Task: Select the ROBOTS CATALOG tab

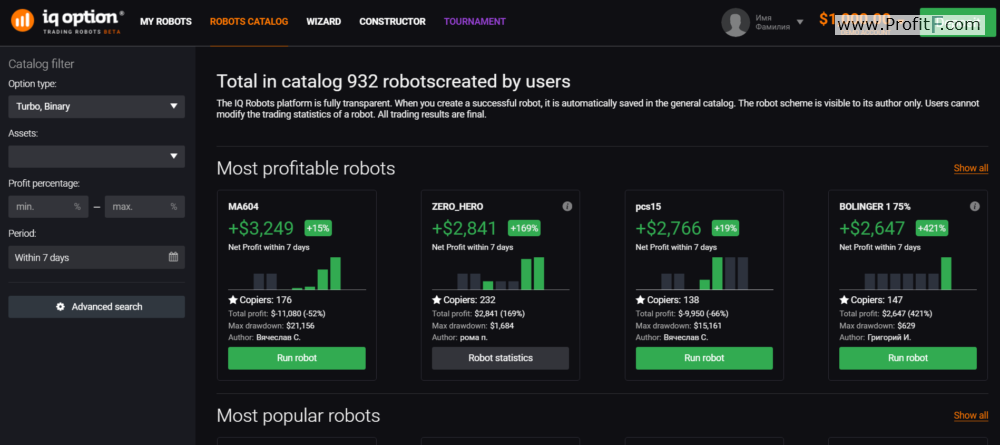Action: 249,22
